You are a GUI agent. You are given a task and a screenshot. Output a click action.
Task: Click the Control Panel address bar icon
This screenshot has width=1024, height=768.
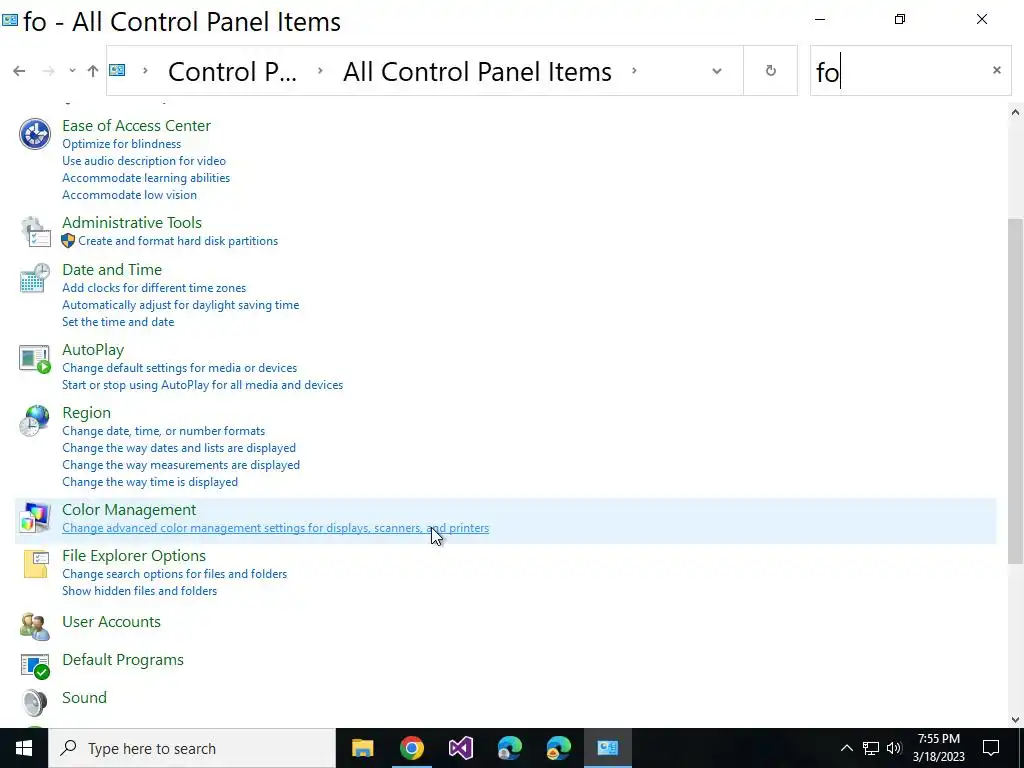117,71
